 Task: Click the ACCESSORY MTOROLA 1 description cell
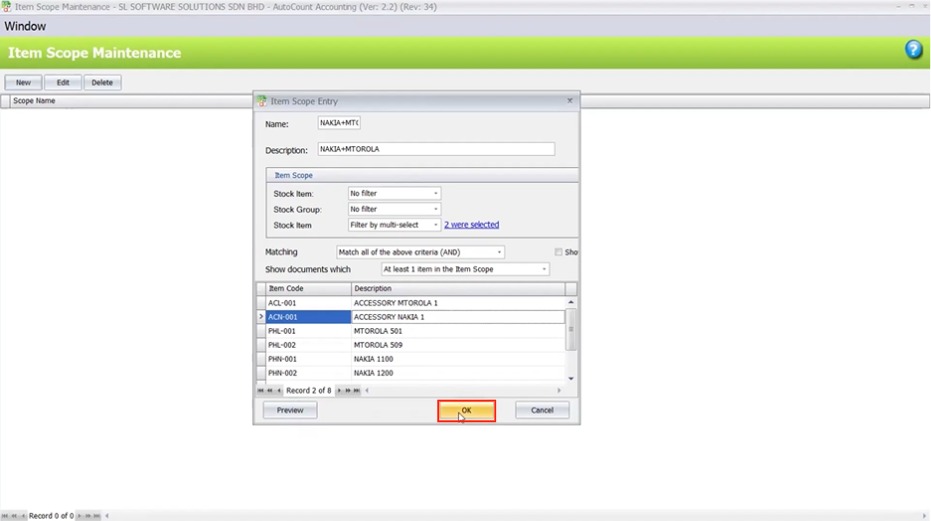pos(458,303)
